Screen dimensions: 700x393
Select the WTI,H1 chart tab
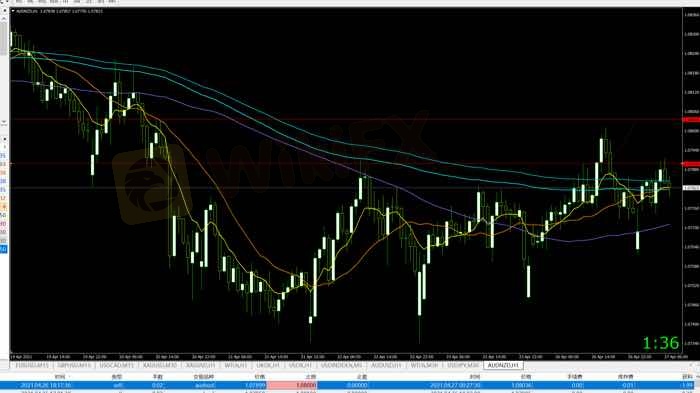[236, 365]
